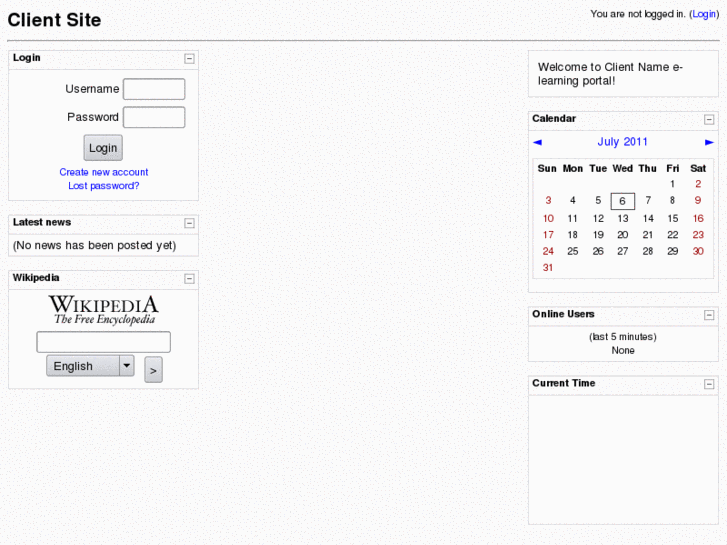727x545 pixels.
Task: Collapse the Wikipedia block
Action: coord(189,279)
